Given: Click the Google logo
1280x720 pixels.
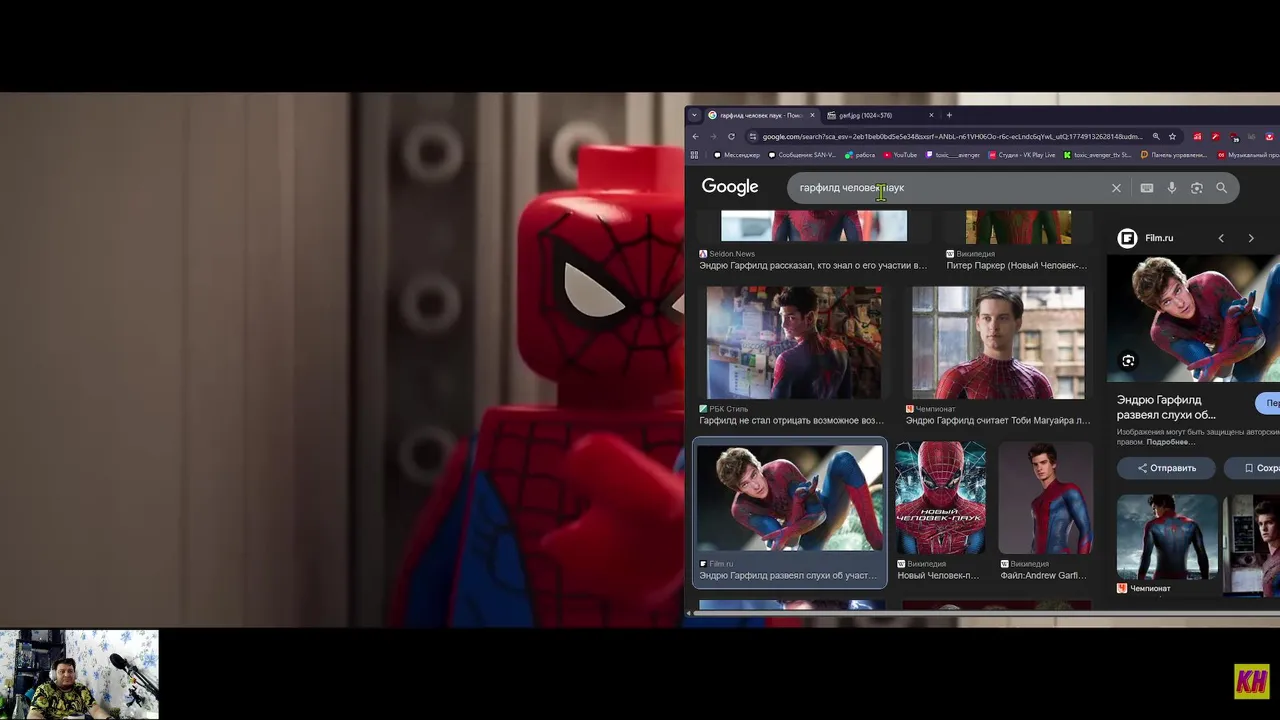Looking at the screenshot, I should pos(730,187).
